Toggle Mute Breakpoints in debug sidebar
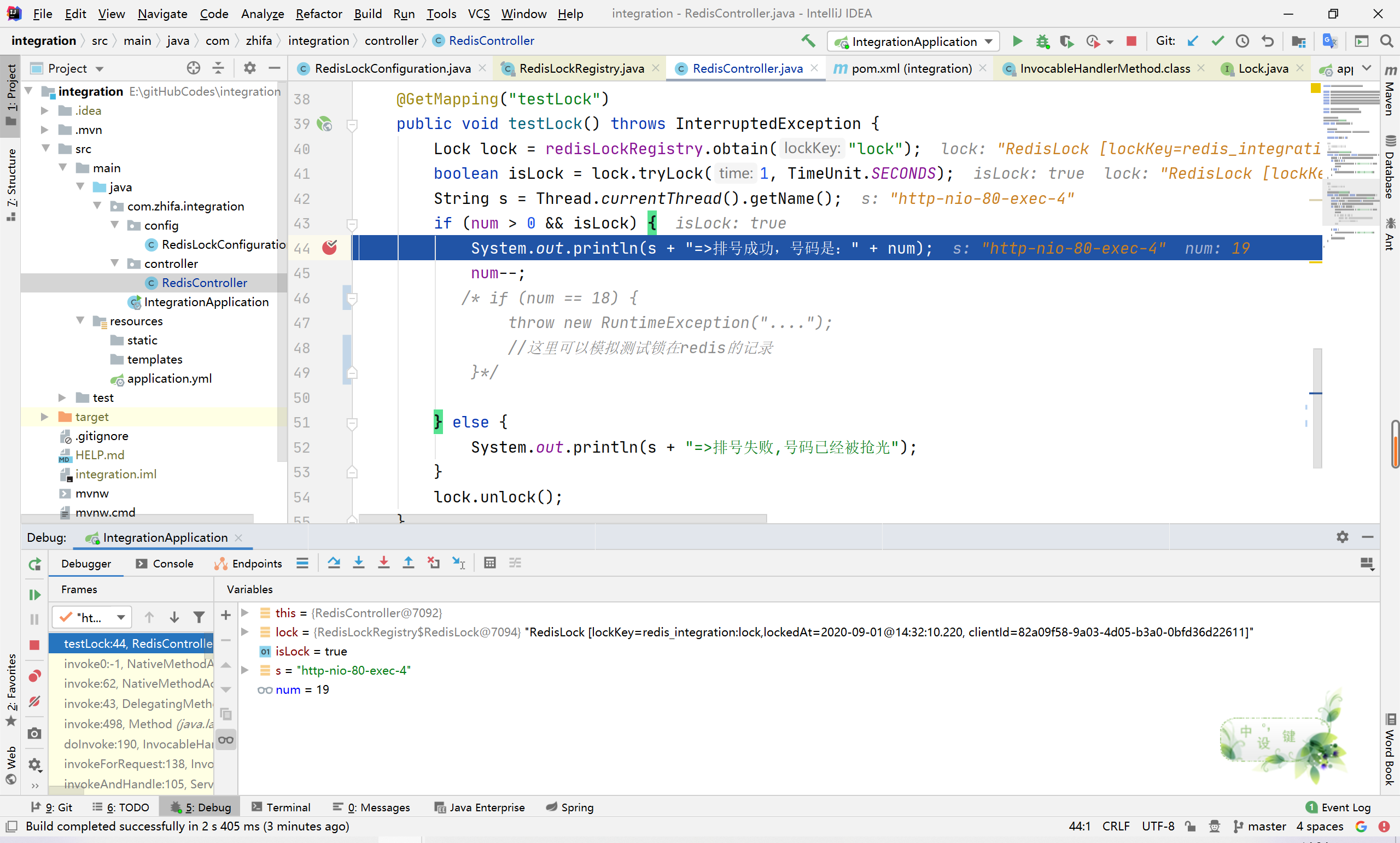 (x=34, y=701)
